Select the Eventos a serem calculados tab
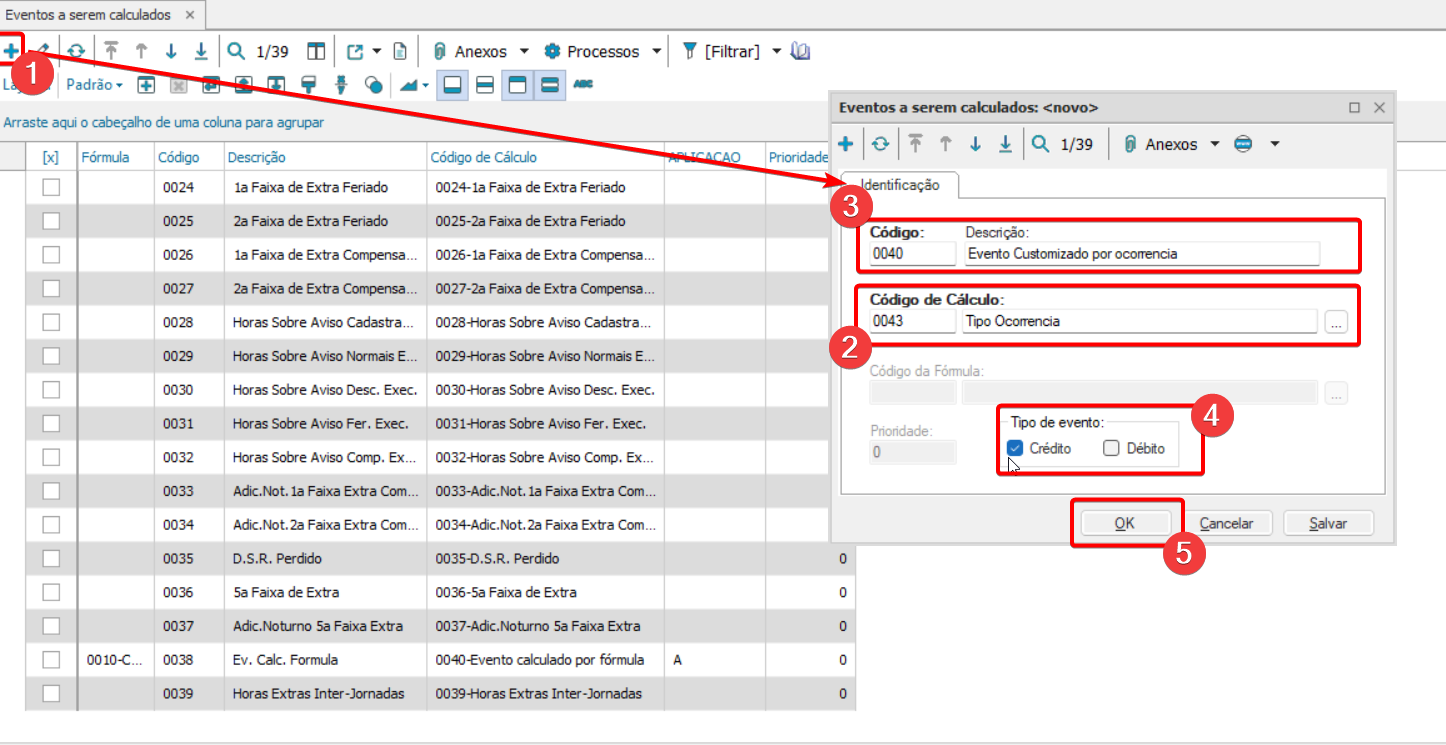The height and width of the screenshot is (745, 1446). (x=103, y=15)
